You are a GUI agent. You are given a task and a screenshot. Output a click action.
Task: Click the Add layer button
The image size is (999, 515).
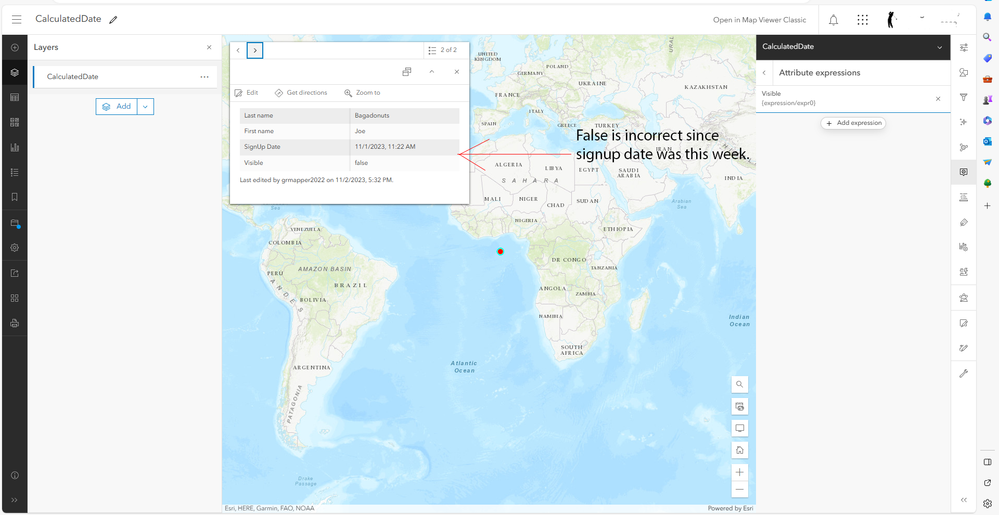coord(117,106)
